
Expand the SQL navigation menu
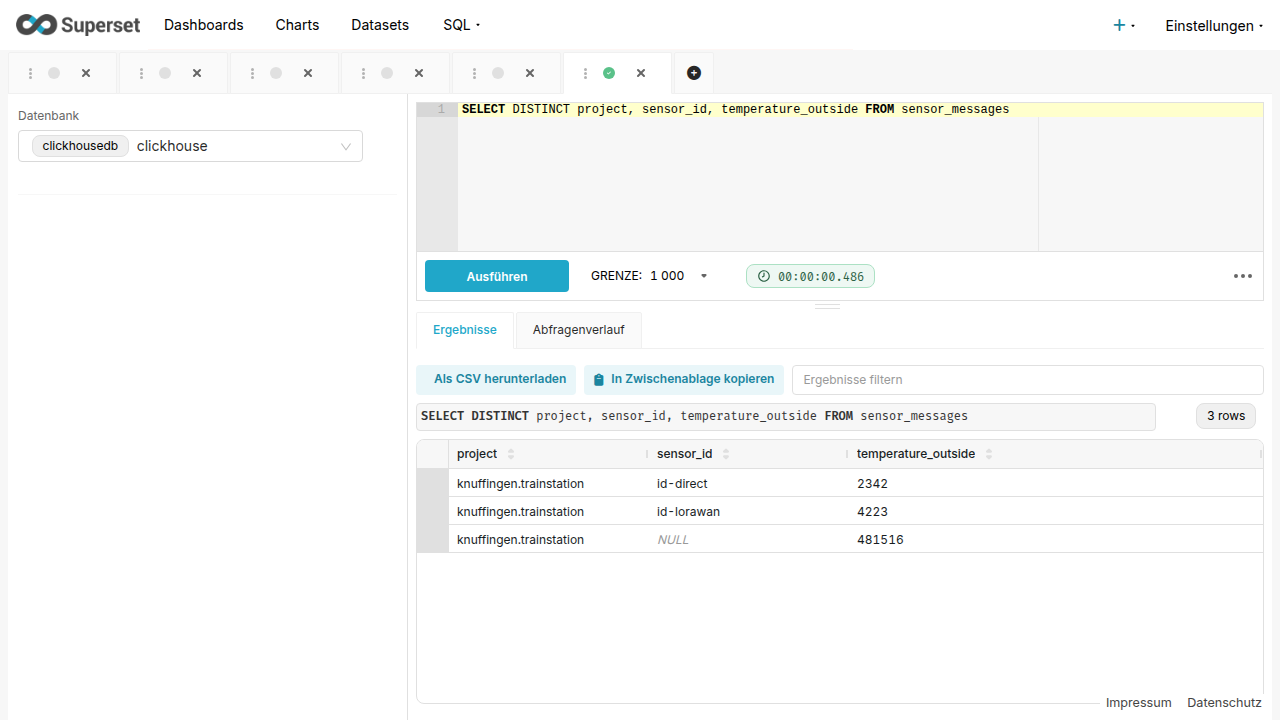coord(461,25)
